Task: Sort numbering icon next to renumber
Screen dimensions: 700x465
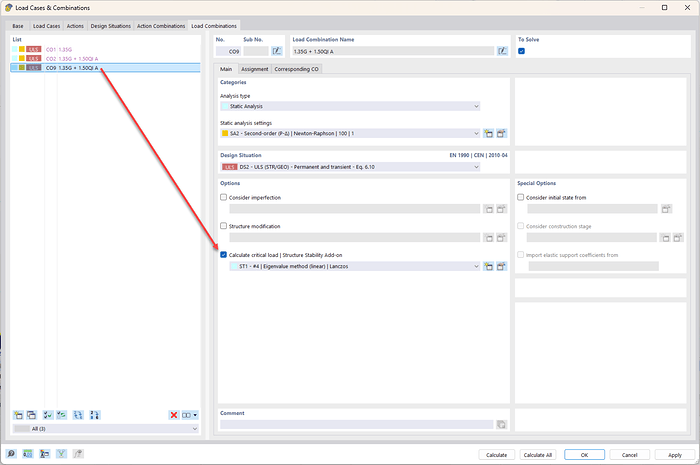Action: click(x=95, y=415)
